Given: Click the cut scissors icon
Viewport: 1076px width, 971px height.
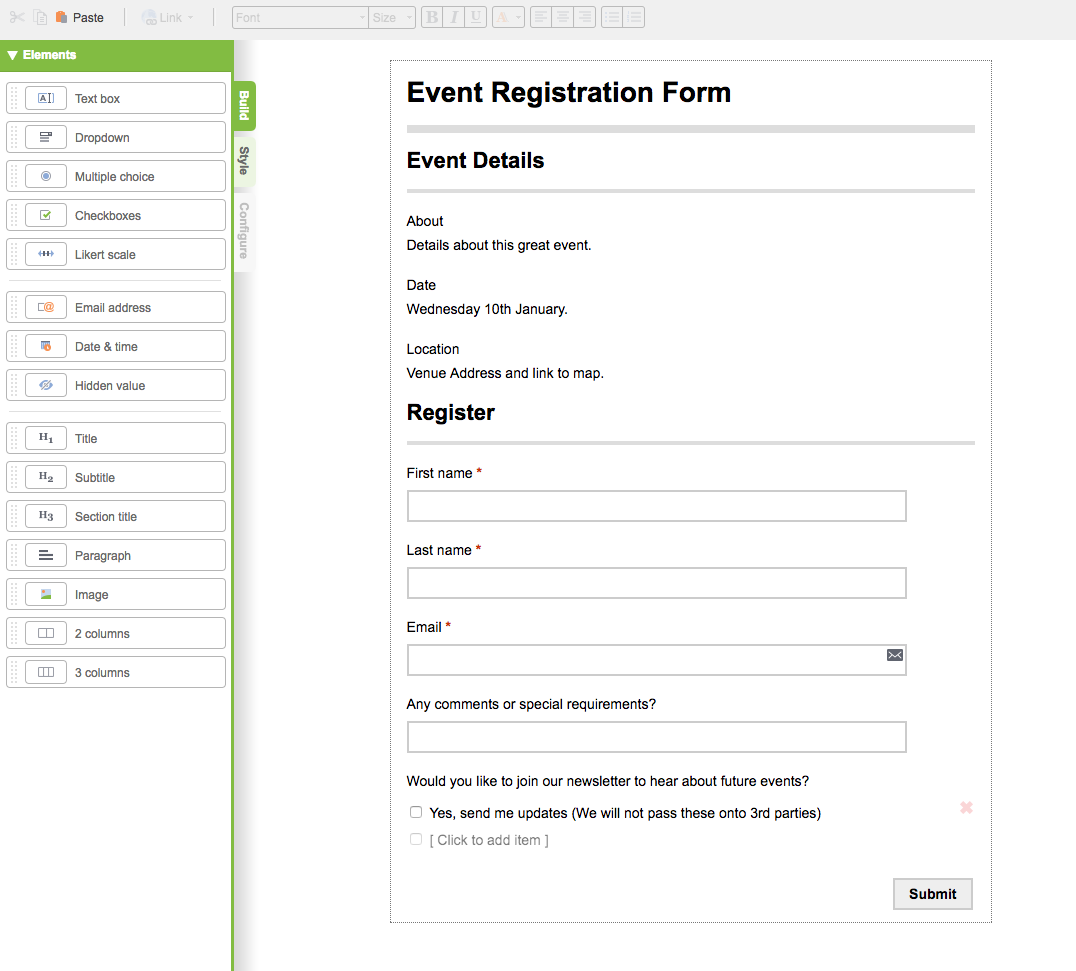Looking at the screenshot, I should (x=17, y=17).
